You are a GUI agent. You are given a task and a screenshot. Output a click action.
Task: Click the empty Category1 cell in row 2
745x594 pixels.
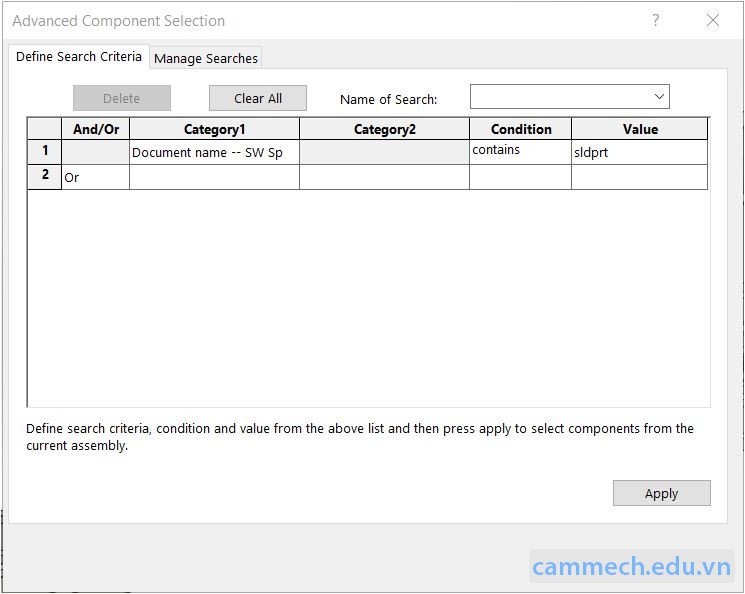214,177
